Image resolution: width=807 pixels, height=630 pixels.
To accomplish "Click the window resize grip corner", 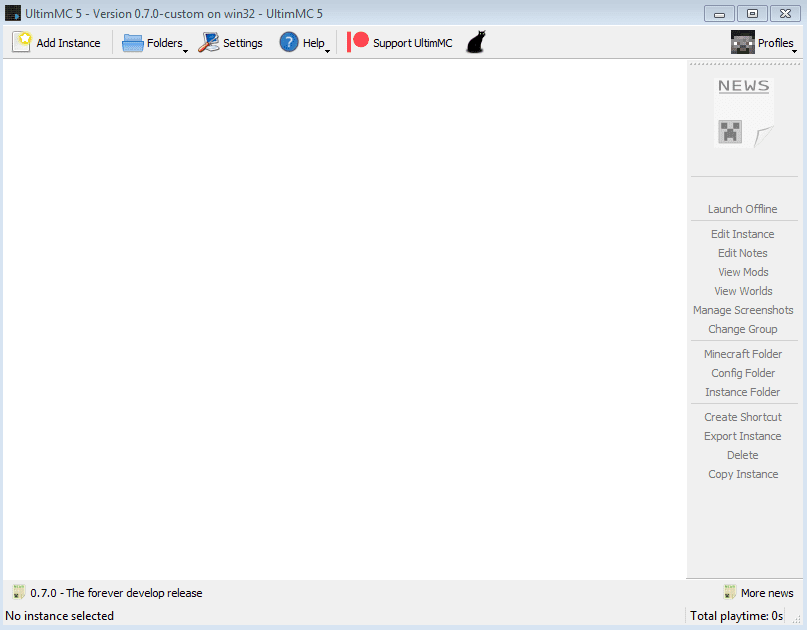I will 796,619.
